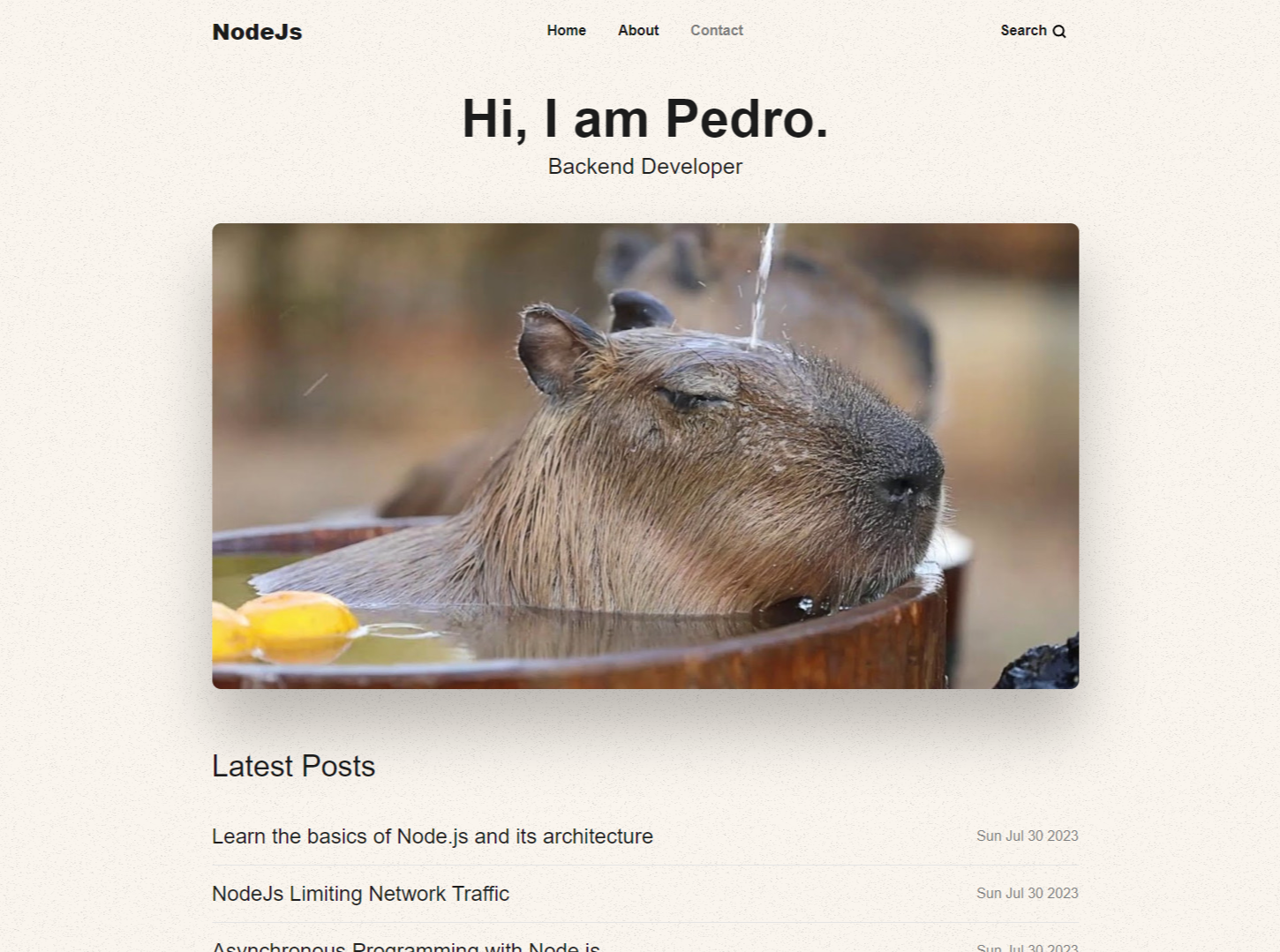
Task: Select the Home menu item
Action: [566, 30]
